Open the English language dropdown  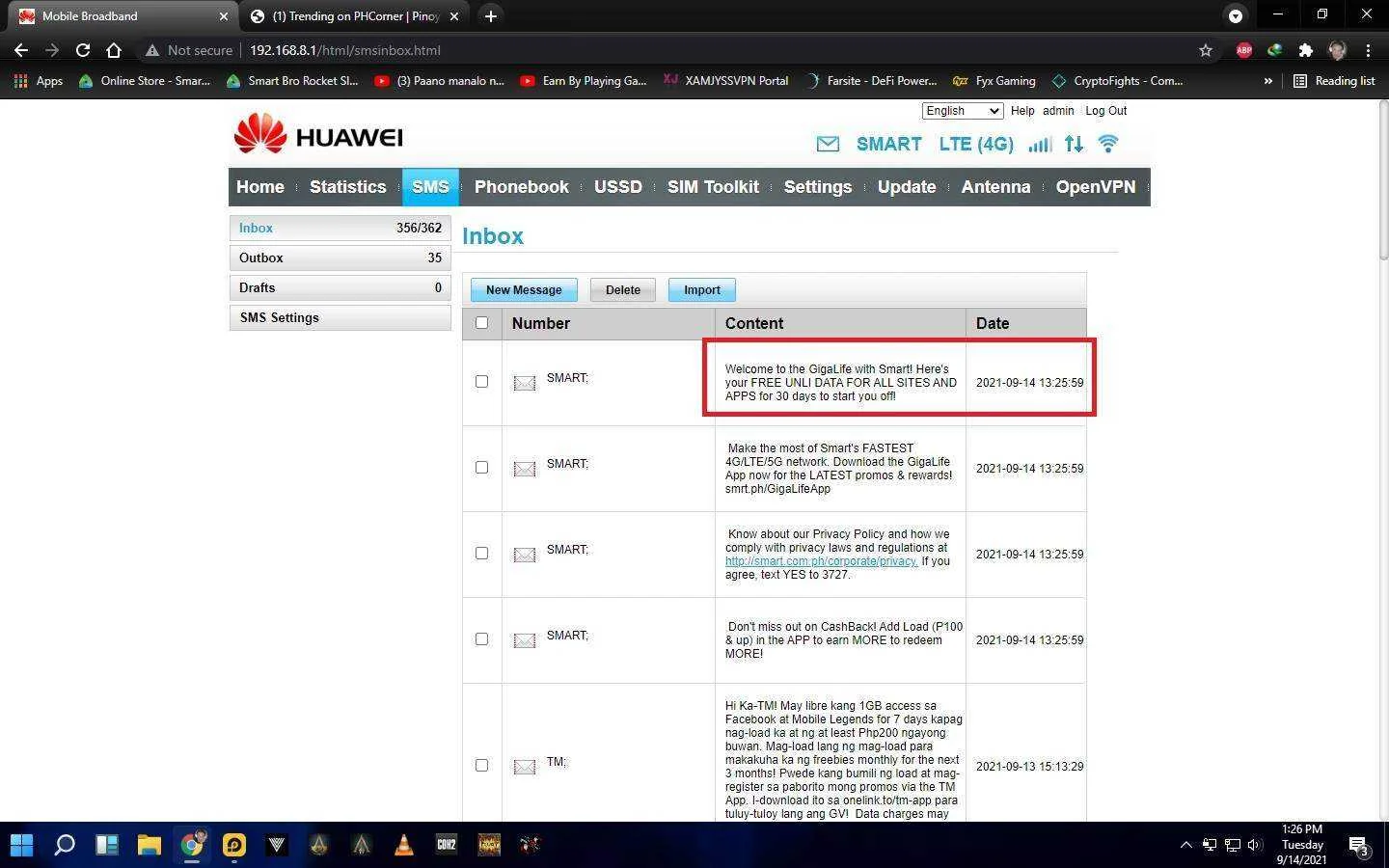963,111
